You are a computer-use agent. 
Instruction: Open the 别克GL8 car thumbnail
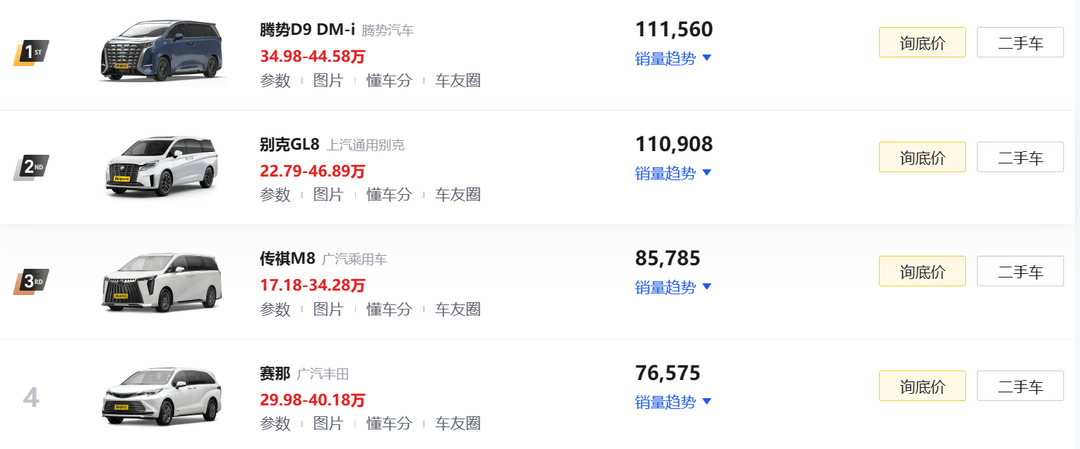tap(163, 166)
